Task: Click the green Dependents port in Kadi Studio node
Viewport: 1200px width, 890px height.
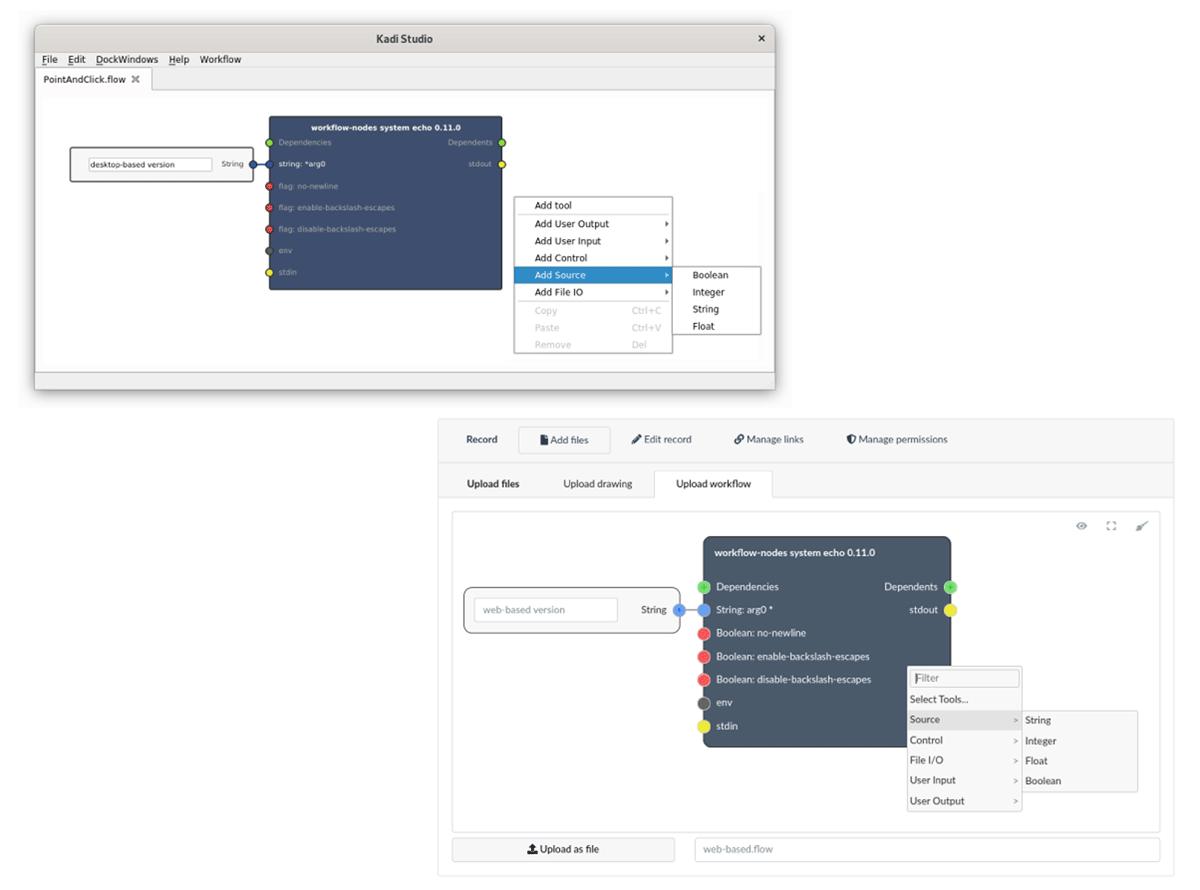Action: (x=502, y=143)
